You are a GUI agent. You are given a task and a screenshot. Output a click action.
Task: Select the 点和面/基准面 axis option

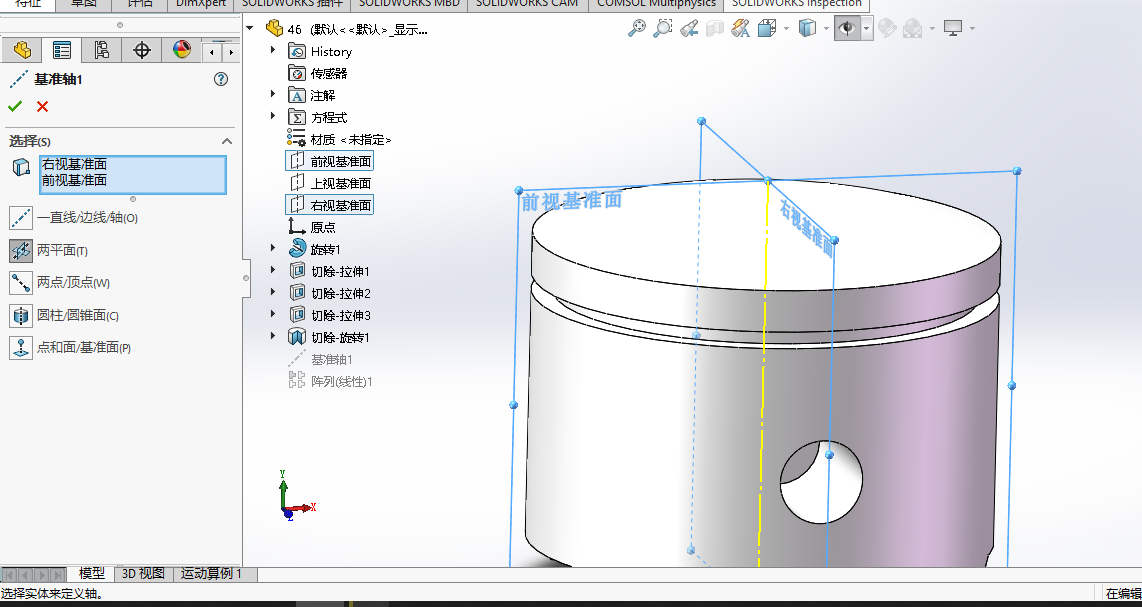21,348
